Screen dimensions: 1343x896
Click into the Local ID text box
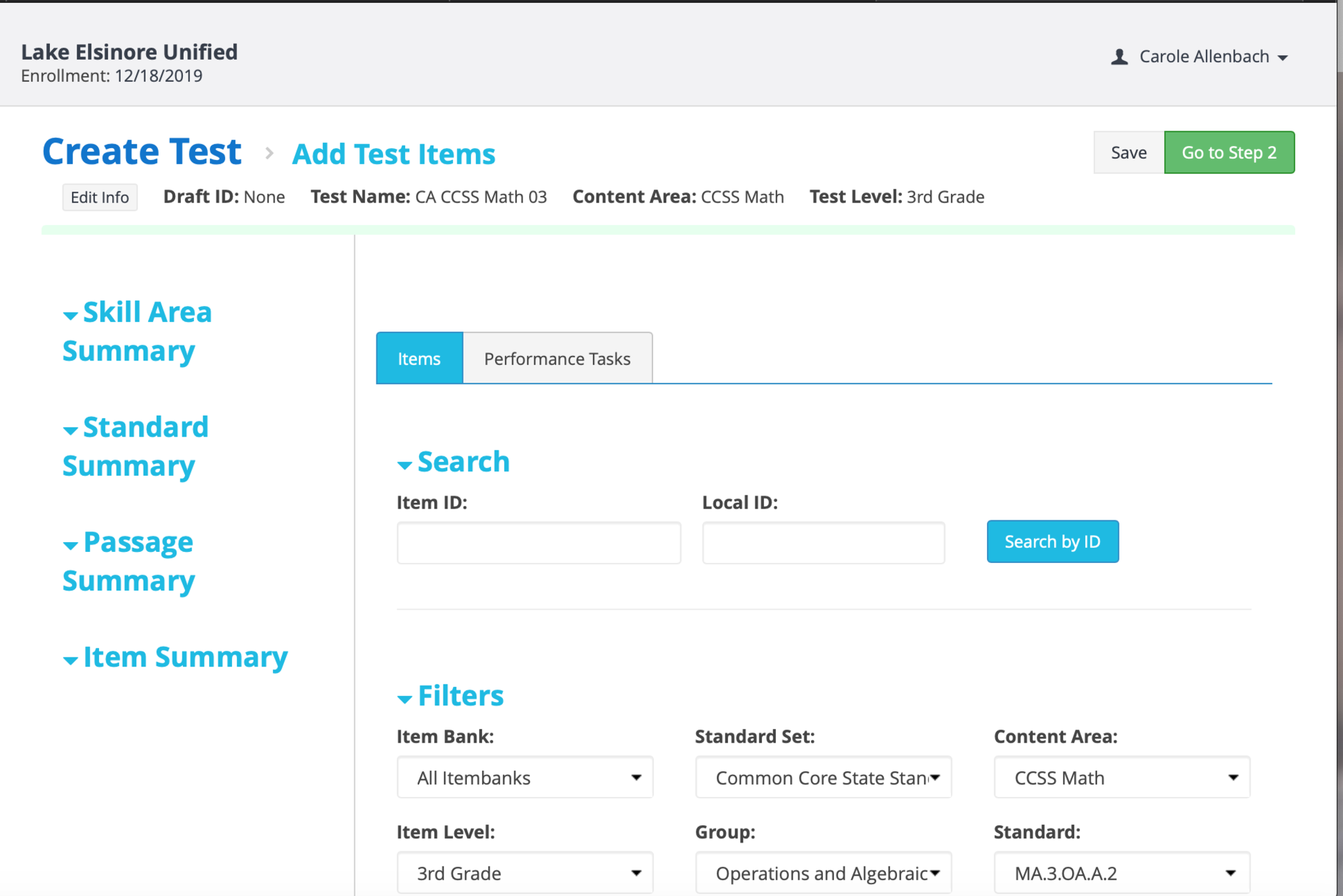(x=823, y=543)
